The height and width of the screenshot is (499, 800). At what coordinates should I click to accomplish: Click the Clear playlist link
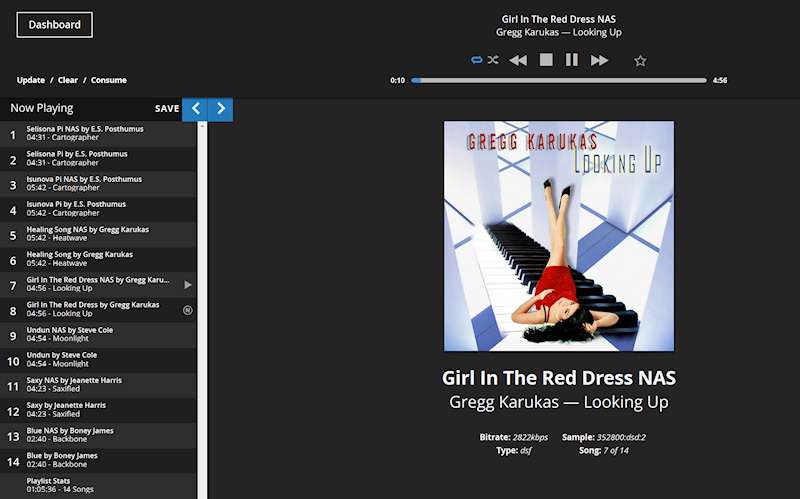68,80
